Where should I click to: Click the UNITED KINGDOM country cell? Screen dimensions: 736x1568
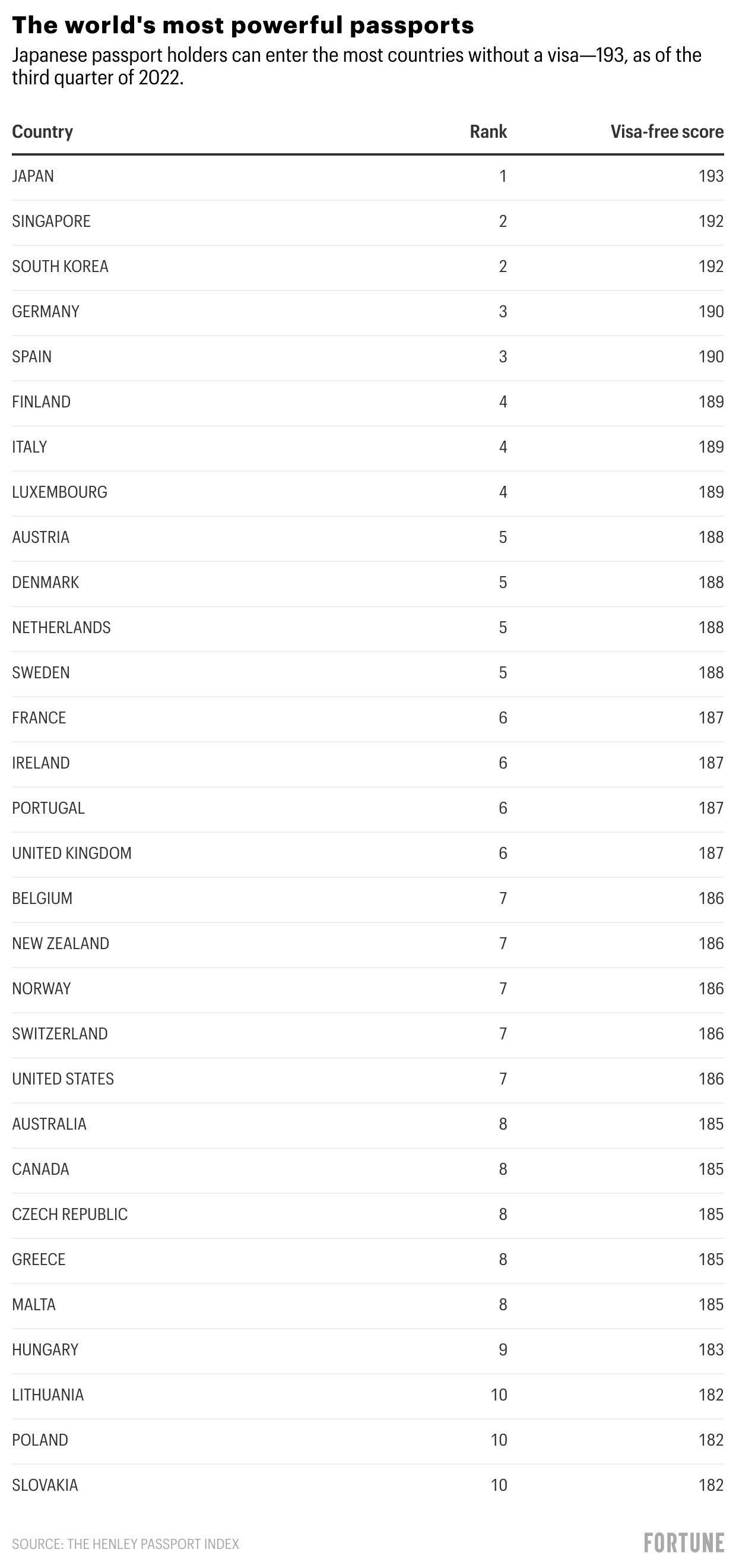[72, 853]
